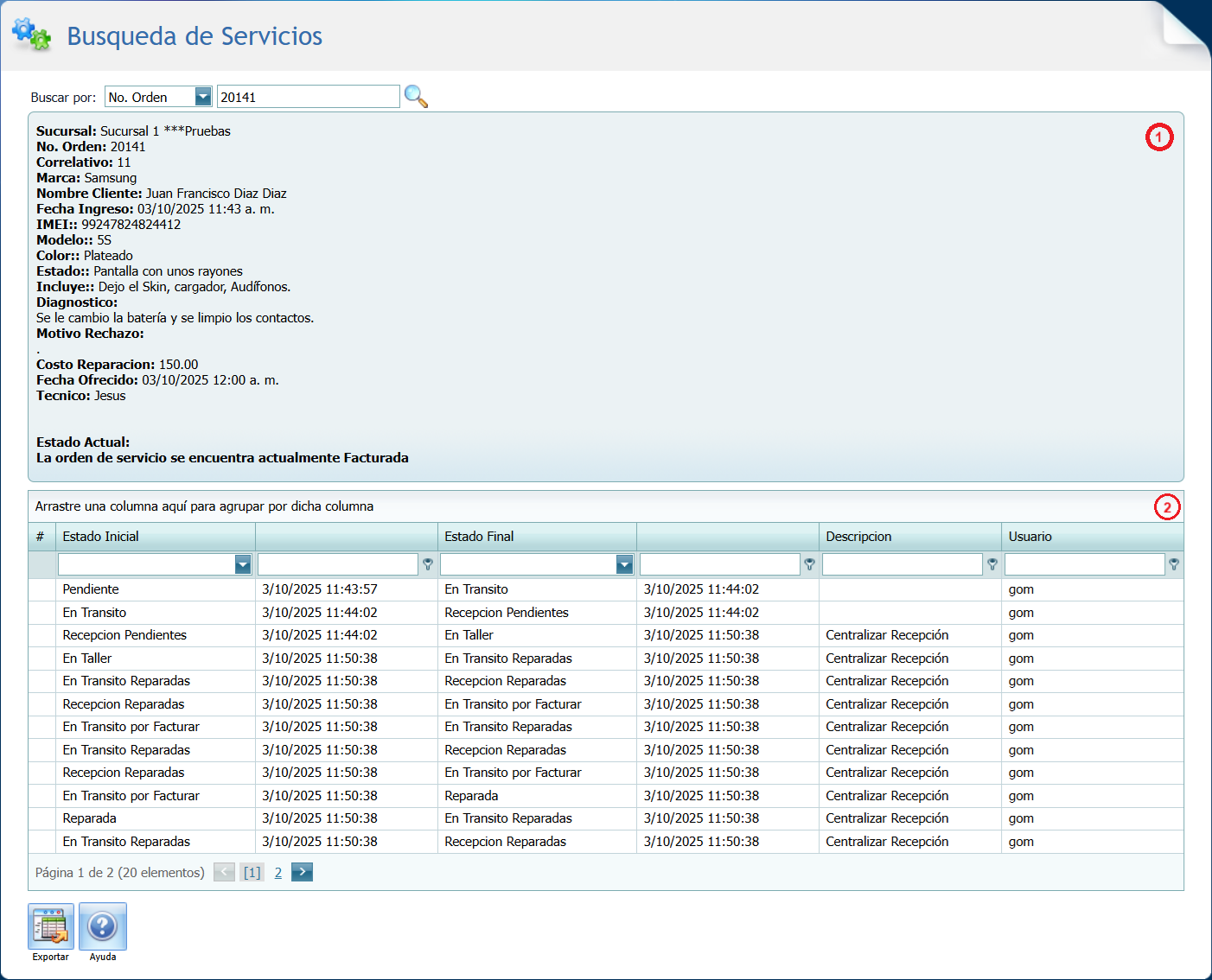Click the Usuario column filter icon
This screenshot has width=1212, height=980.
point(1174,564)
